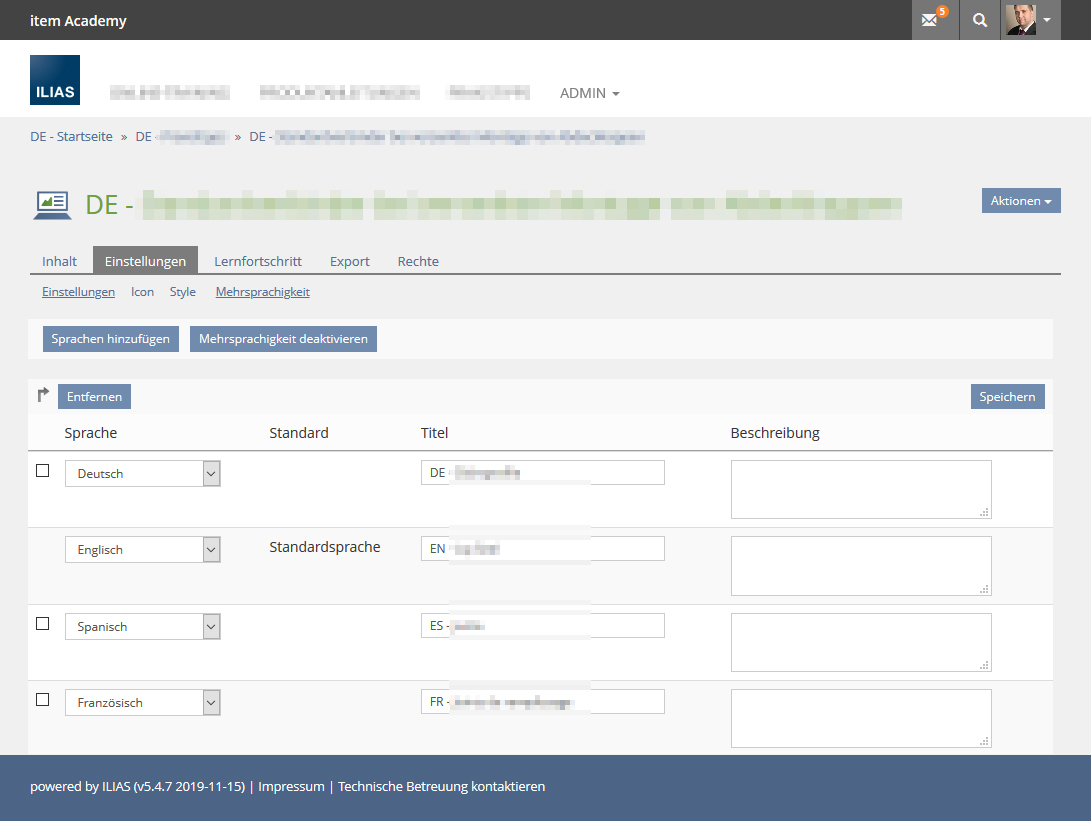Click the ILIAS logo
Image resolution: width=1091 pixels, height=821 pixels.
[x=55, y=80]
